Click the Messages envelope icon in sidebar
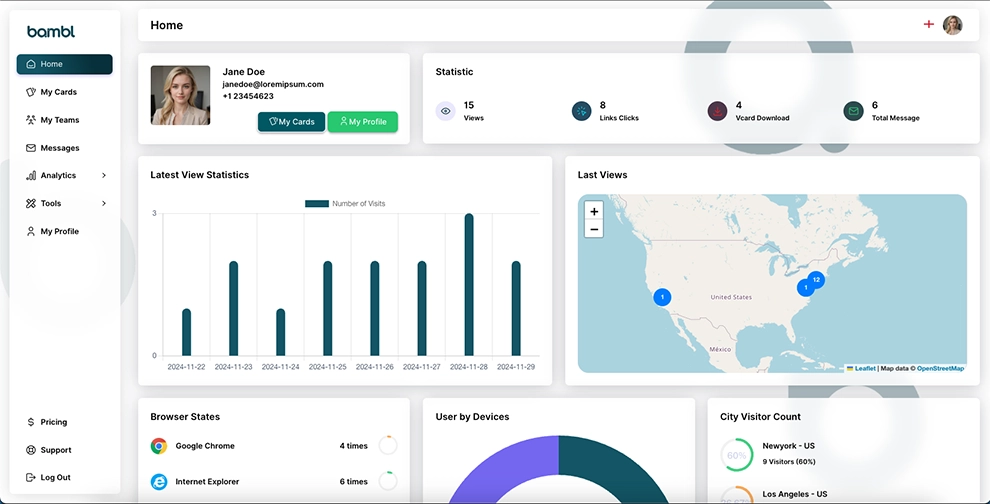Image resolution: width=990 pixels, height=504 pixels. [x=30, y=148]
